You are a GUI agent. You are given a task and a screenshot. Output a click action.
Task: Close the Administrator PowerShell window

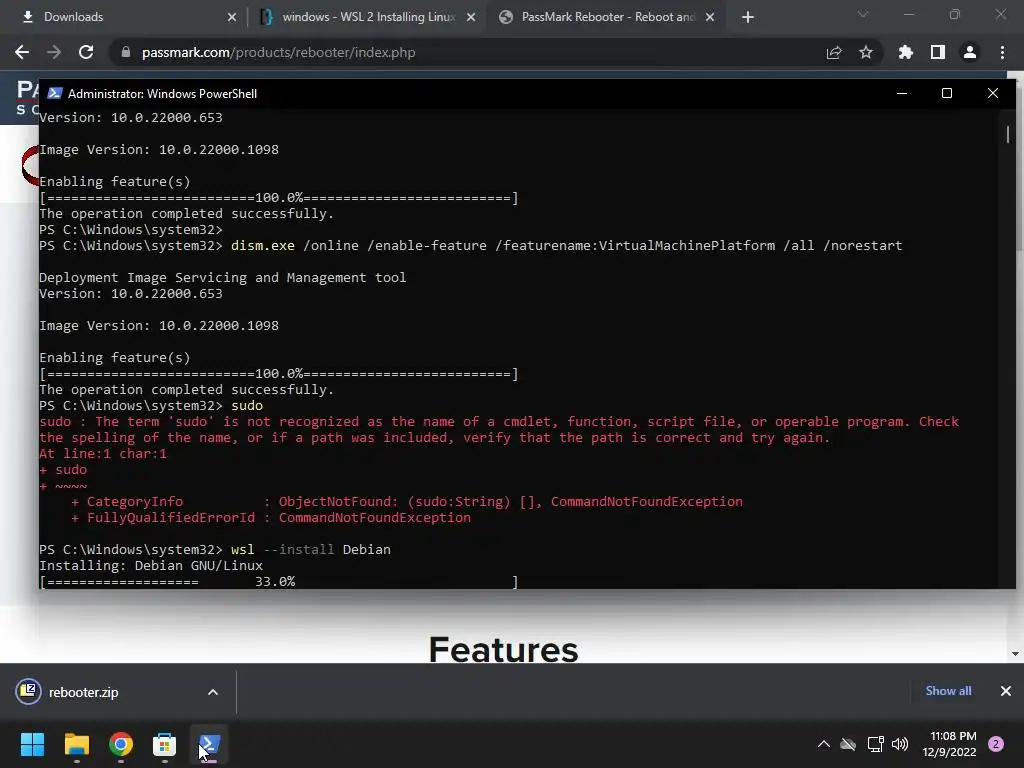(993, 93)
